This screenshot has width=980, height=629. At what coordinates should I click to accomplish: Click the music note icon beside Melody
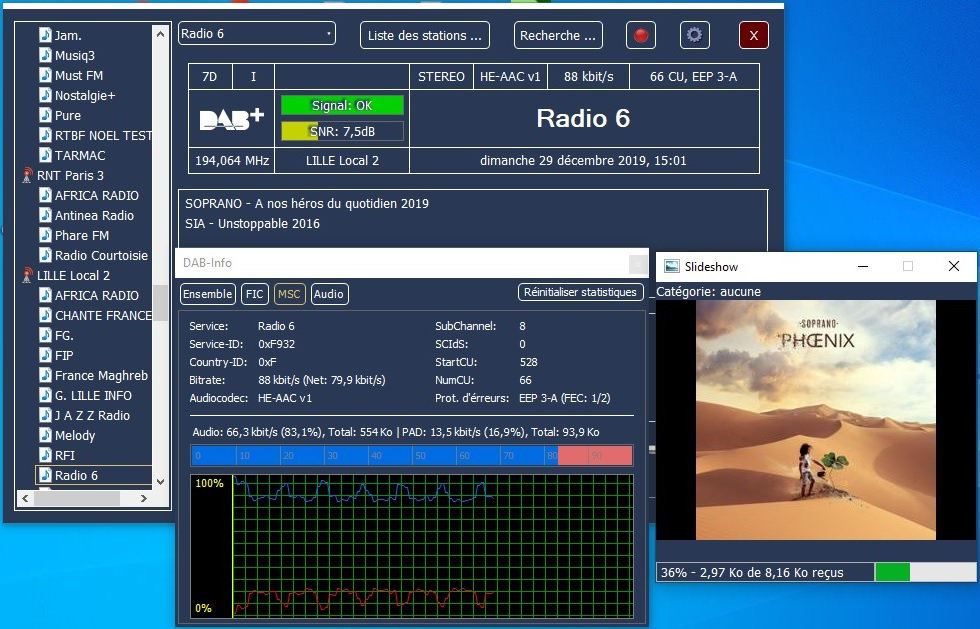[x=45, y=435]
